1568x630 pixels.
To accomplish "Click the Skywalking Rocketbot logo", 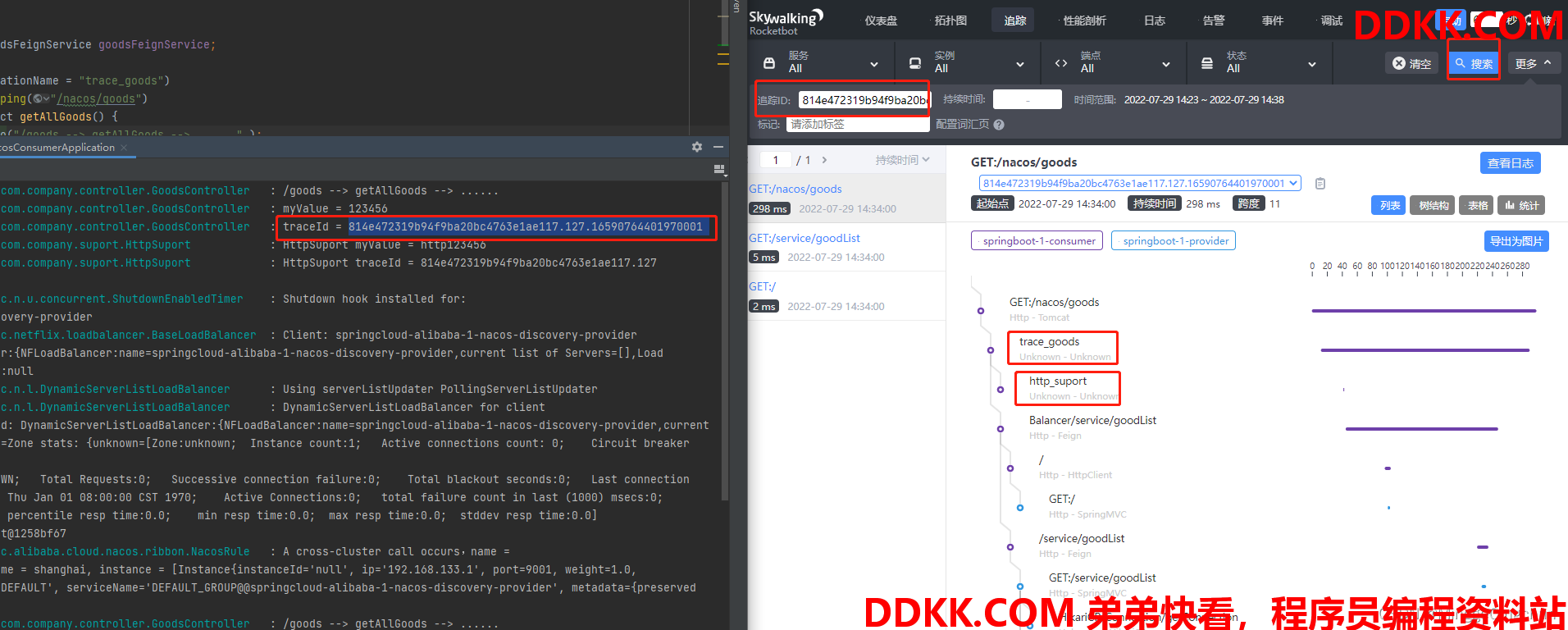I will [x=786, y=22].
